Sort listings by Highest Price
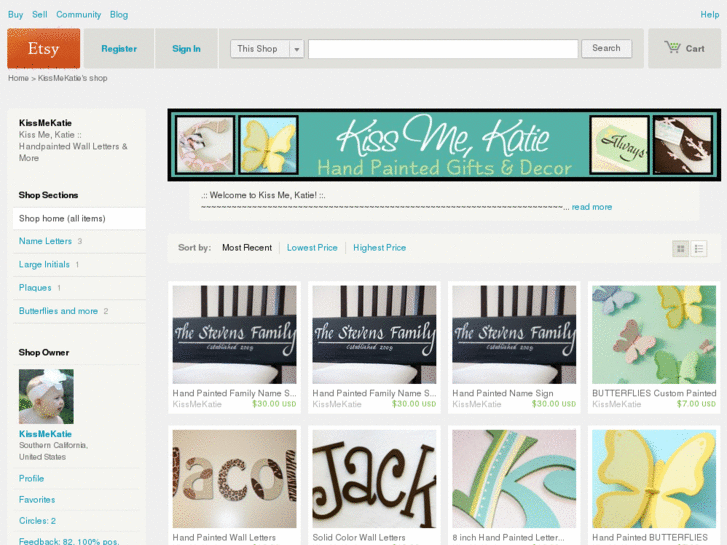This screenshot has width=727, height=545. coord(379,248)
